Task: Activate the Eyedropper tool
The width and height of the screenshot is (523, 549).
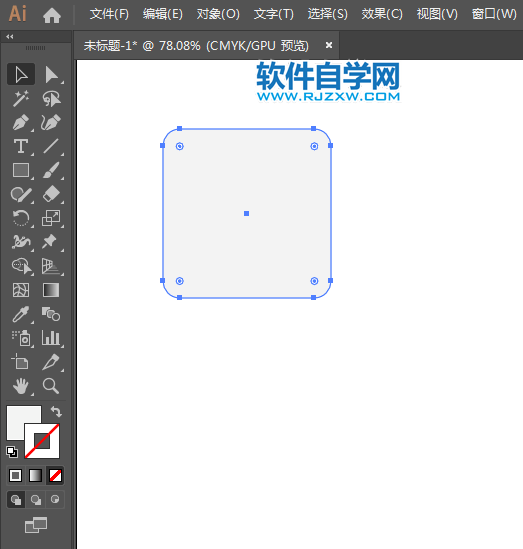Action: tap(21, 314)
